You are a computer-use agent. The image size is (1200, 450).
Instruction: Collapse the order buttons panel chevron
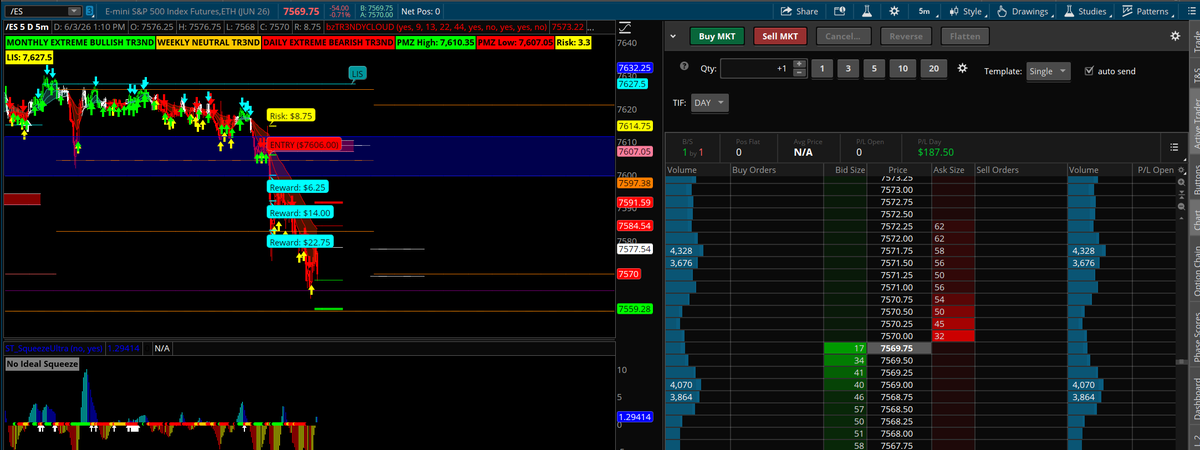click(x=674, y=36)
